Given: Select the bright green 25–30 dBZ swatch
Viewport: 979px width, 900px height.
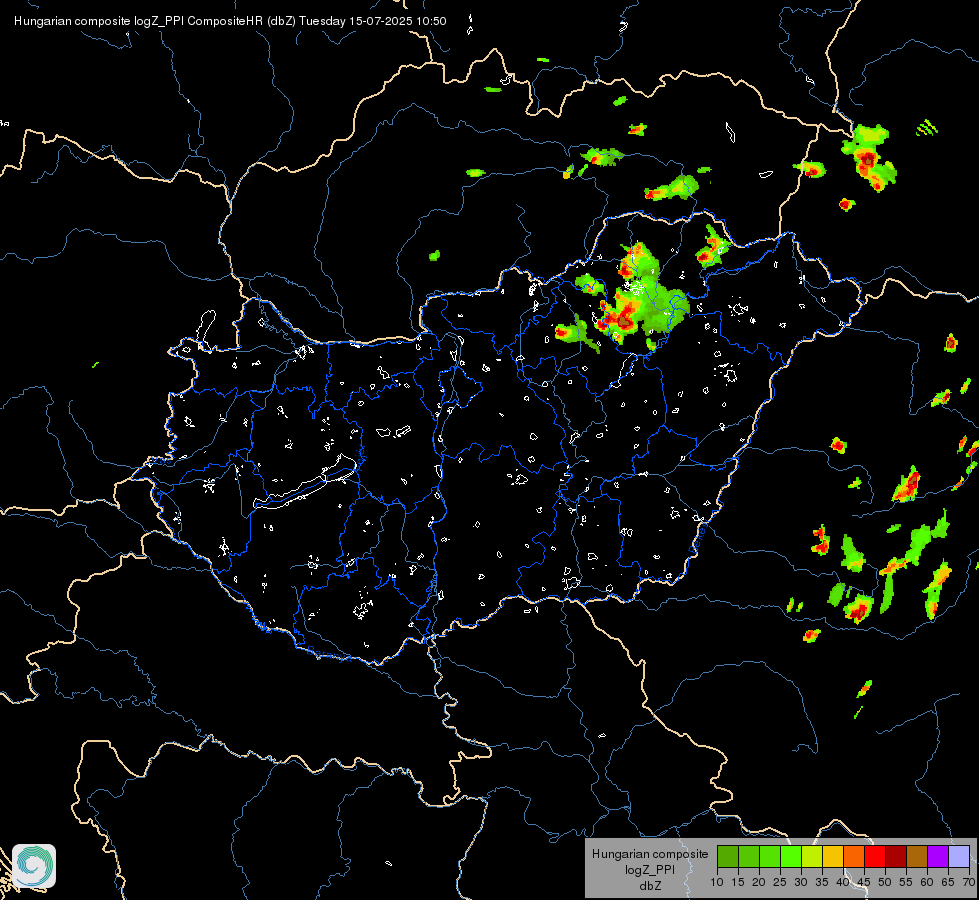Looking at the screenshot, I should pos(790,856).
